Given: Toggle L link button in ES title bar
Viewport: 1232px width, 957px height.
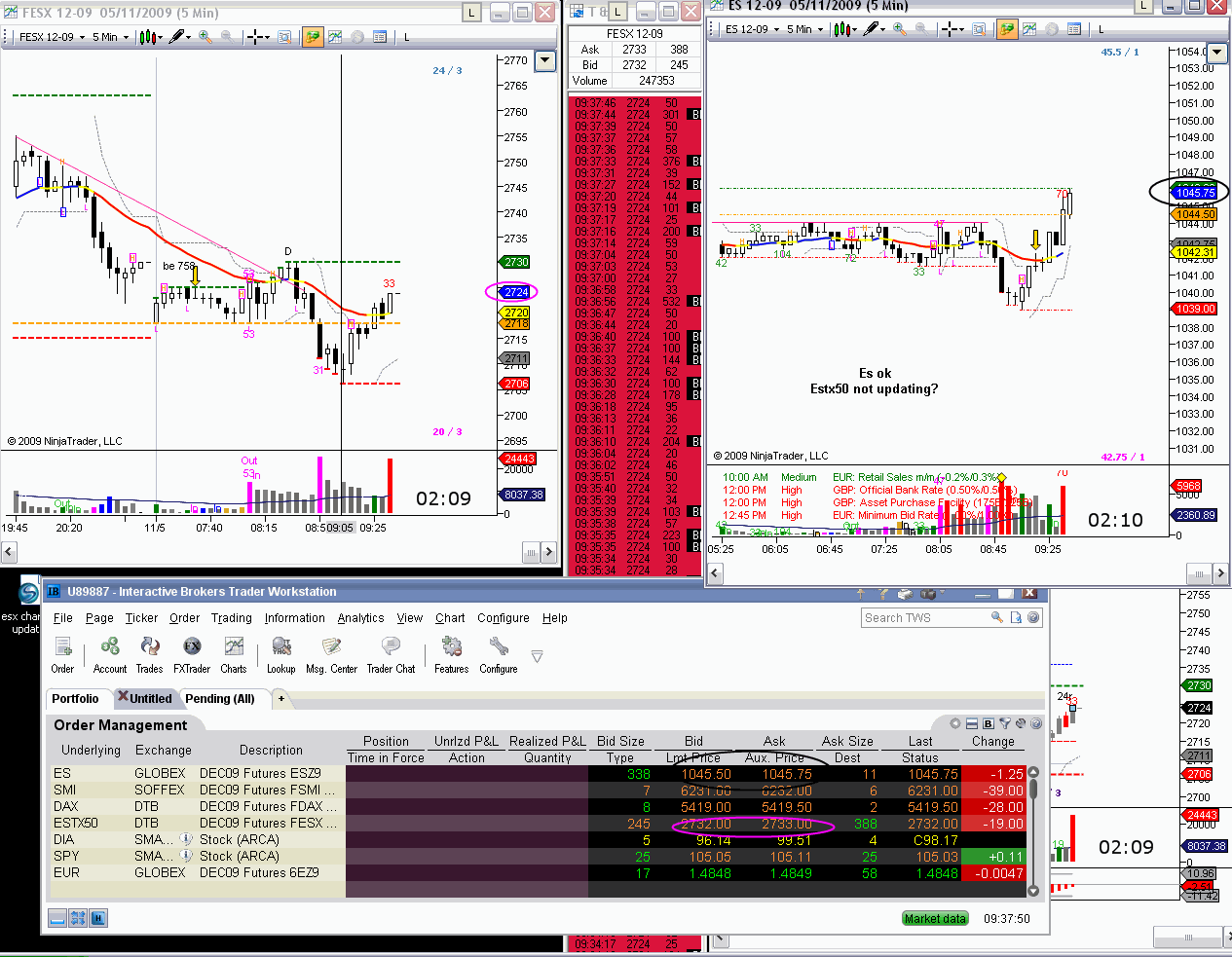Looking at the screenshot, I should (1144, 5).
